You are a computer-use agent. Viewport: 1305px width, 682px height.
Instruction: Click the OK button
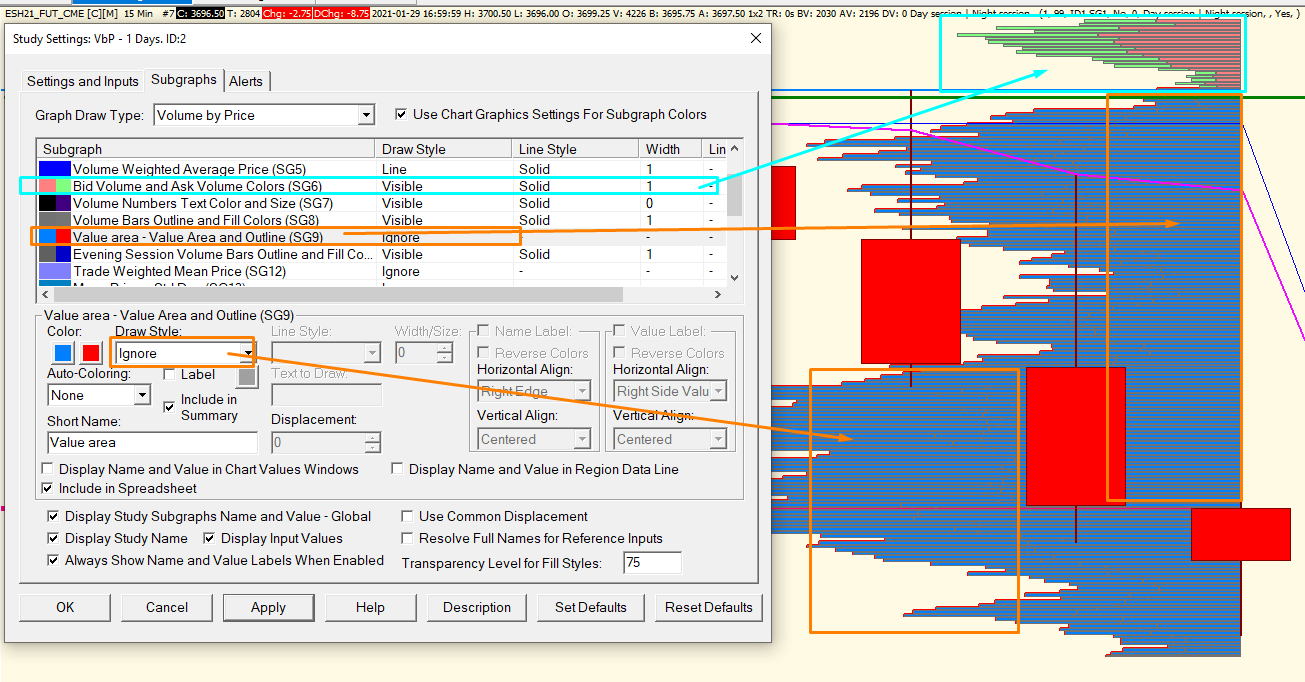[65, 607]
